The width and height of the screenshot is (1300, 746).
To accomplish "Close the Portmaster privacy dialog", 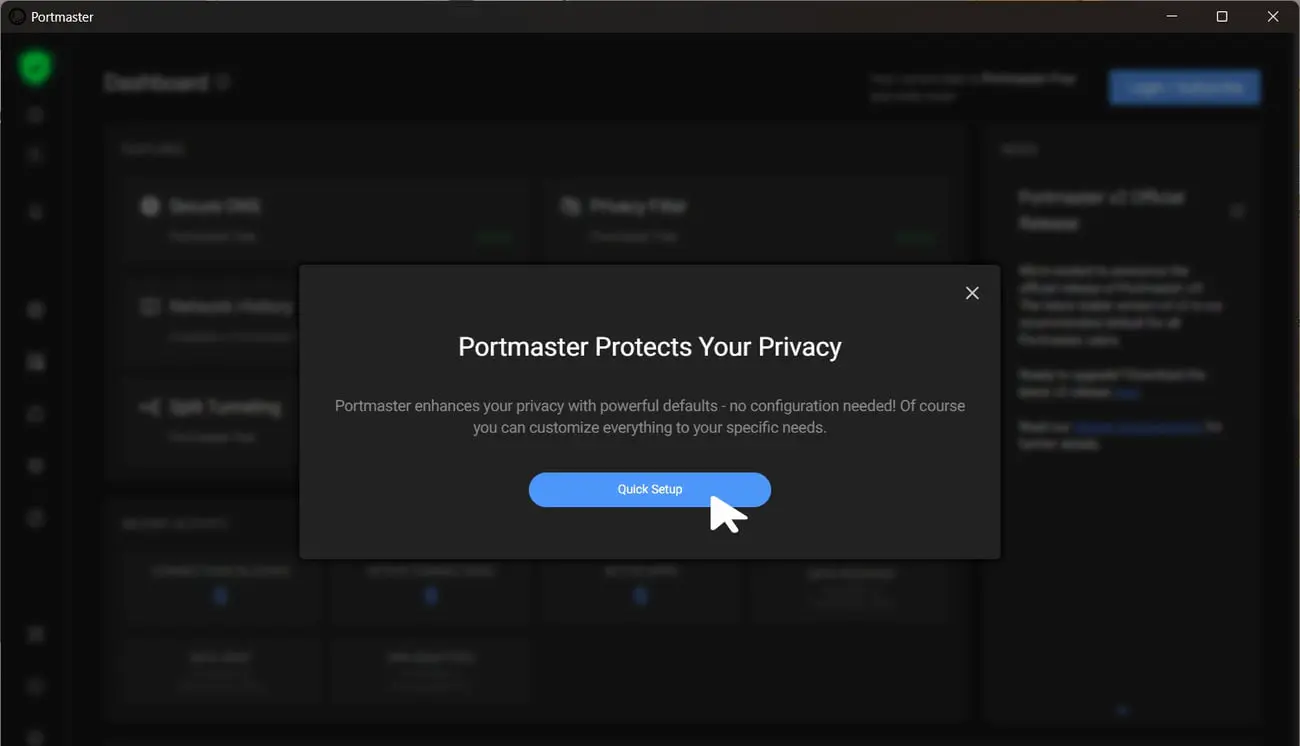I will tap(972, 293).
